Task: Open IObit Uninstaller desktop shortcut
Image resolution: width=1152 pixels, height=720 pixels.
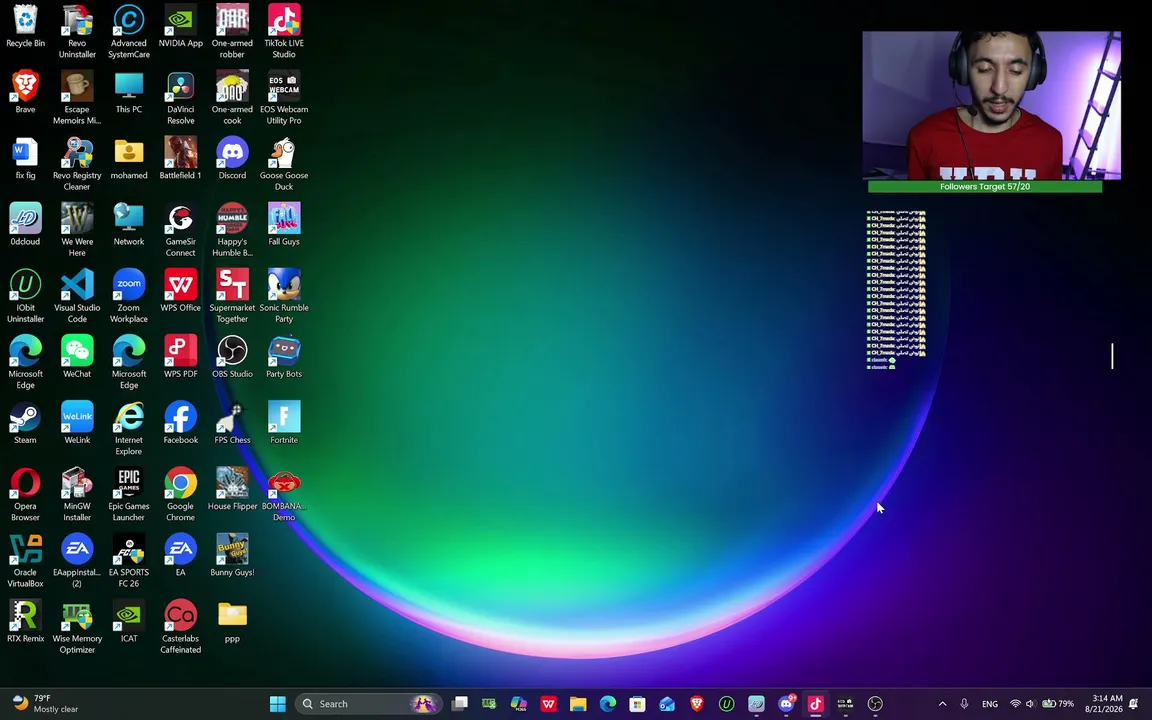Action: coord(26,297)
